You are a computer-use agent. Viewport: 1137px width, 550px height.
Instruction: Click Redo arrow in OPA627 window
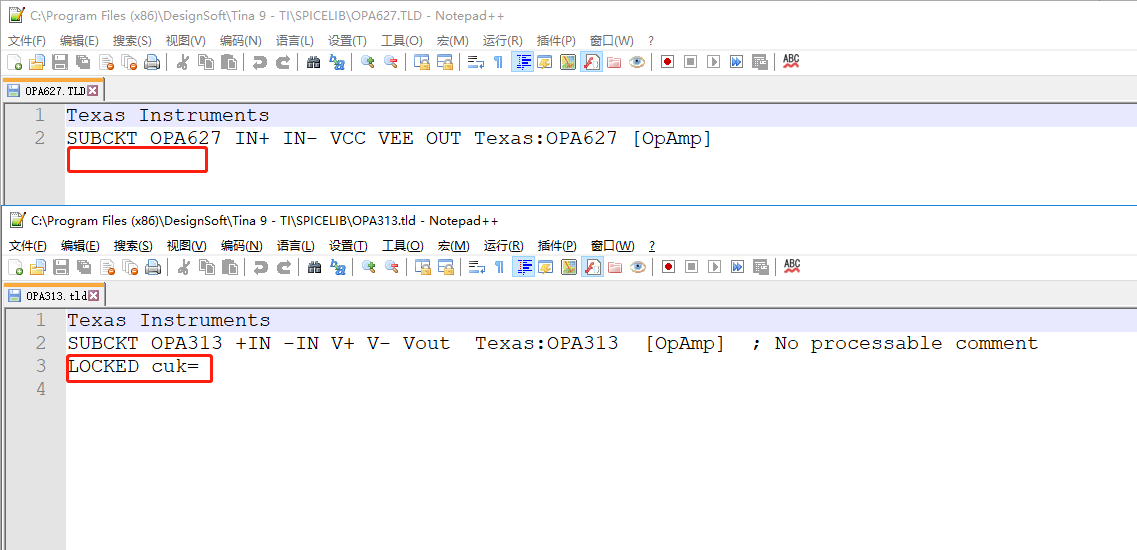[283, 62]
